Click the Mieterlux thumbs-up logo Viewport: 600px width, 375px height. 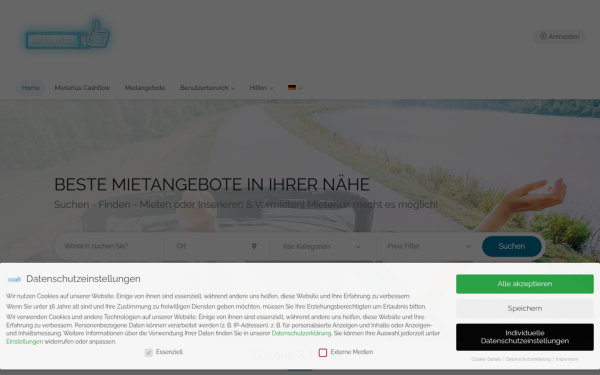tap(67, 35)
